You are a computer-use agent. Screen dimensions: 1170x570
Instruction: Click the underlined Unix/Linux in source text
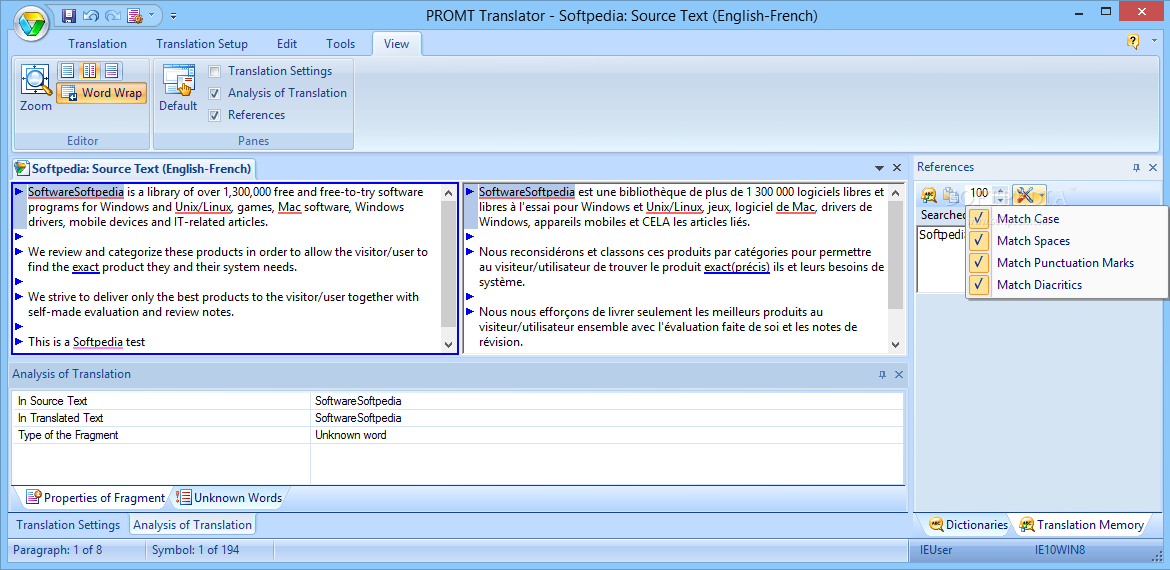click(204, 207)
